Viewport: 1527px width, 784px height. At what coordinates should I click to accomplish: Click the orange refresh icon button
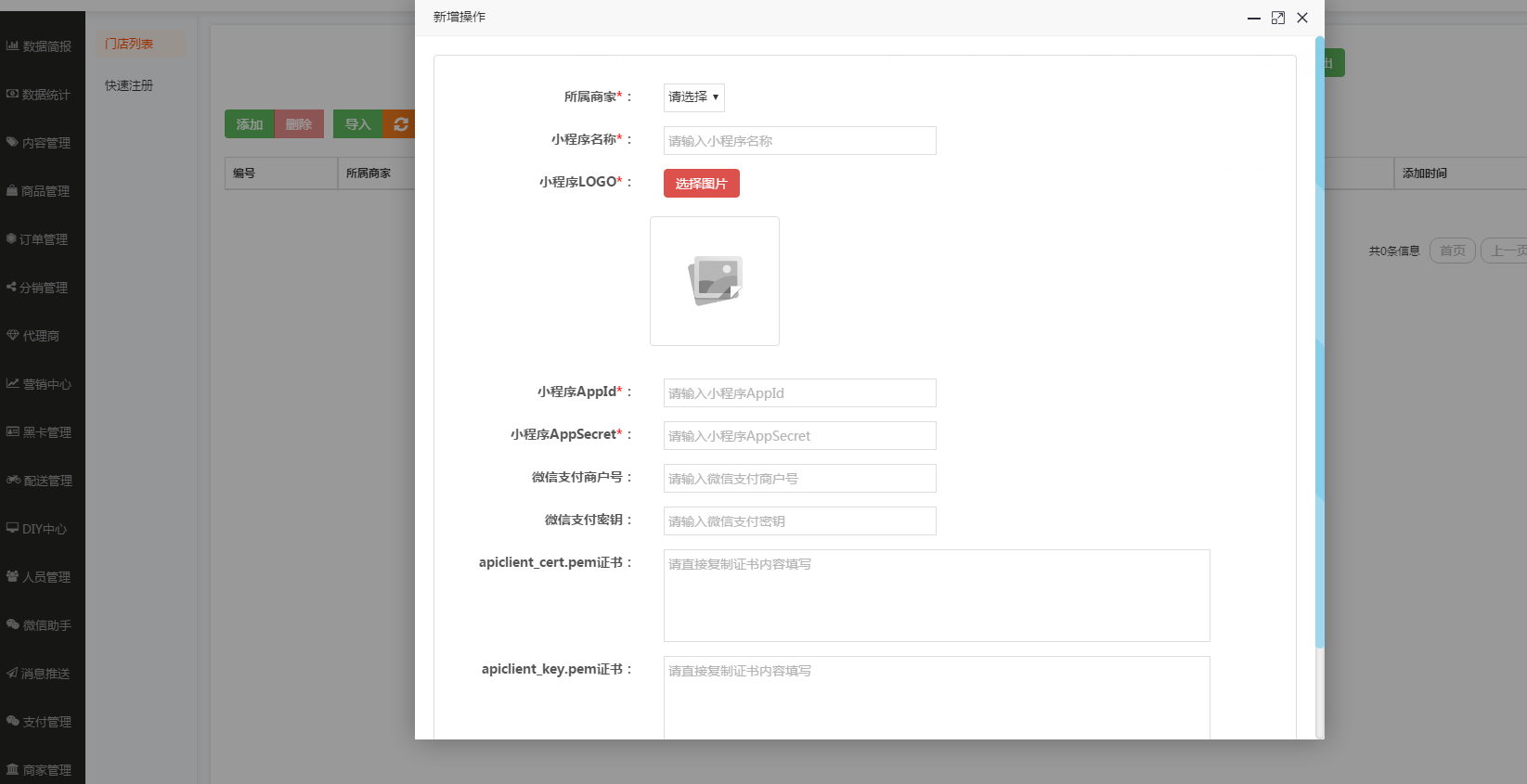coord(400,124)
